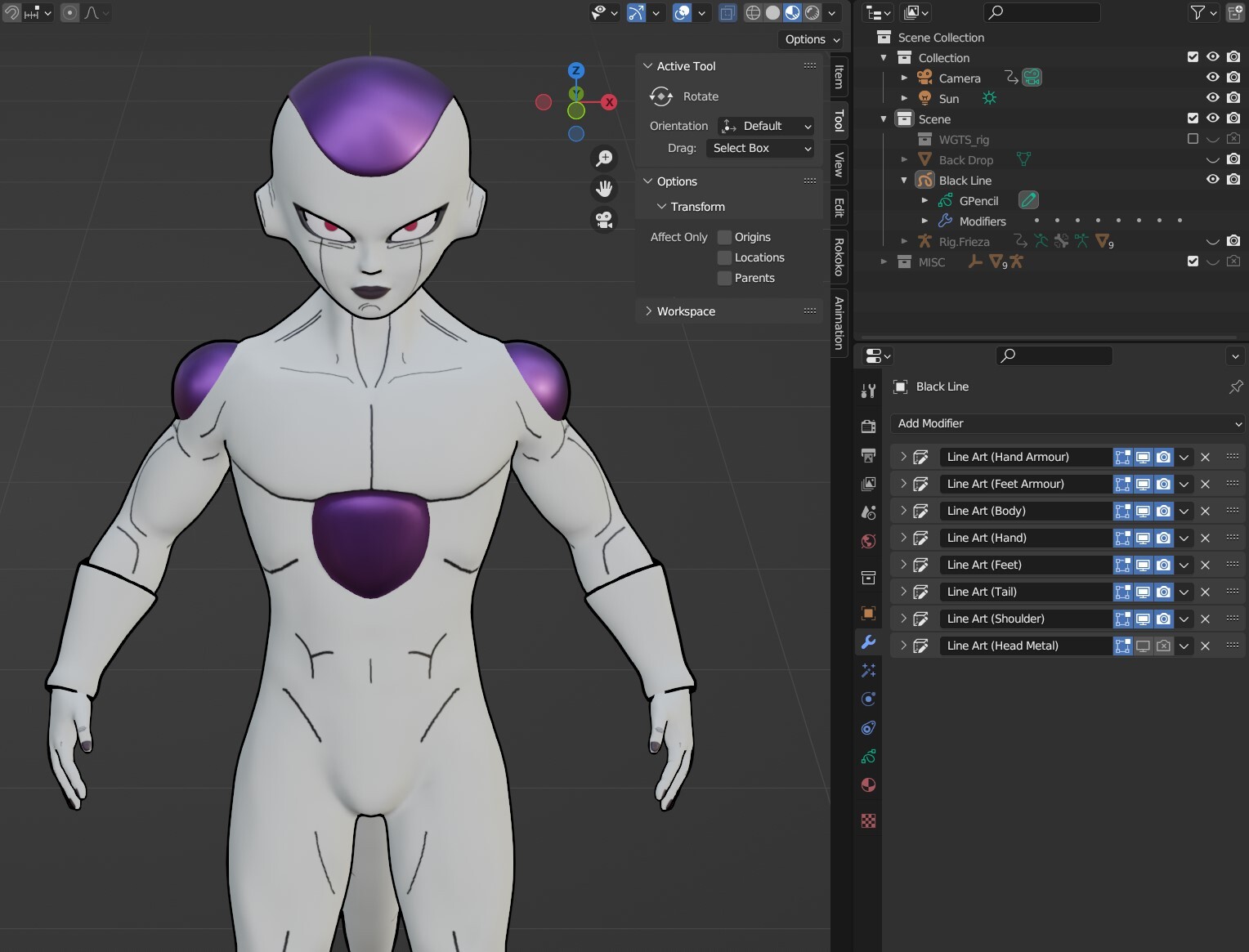Screen dimensions: 1249x952
Task: Open the Visual Effects properties tab (sparkles)
Action: [868, 670]
